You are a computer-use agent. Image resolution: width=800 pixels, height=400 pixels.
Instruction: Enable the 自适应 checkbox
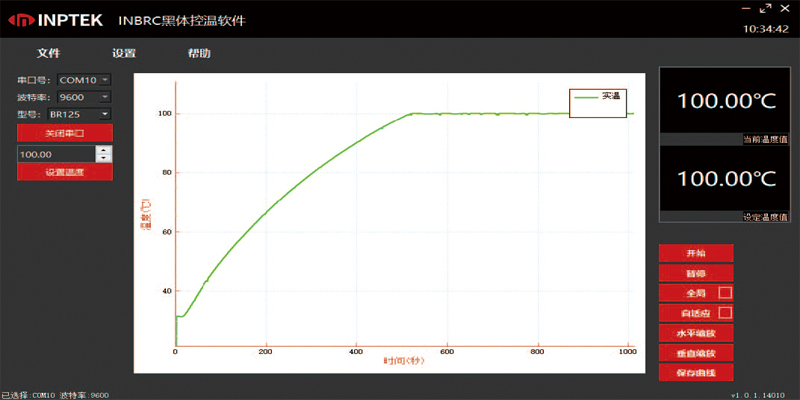tap(726, 313)
